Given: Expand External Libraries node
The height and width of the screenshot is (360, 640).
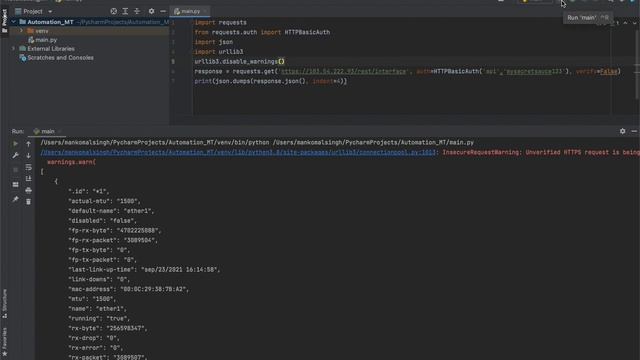Looking at the screenshot, I should coord(13,49).
